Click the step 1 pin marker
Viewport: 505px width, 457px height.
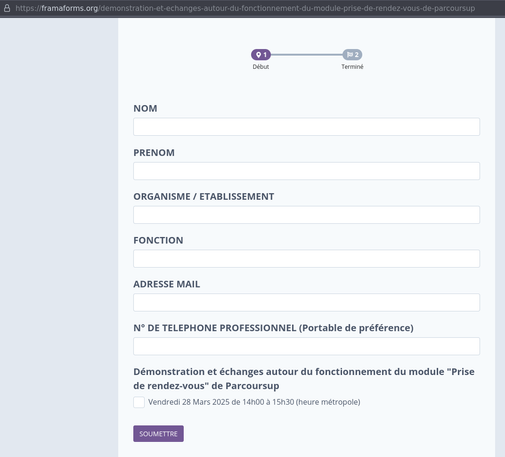coord(261,54)
